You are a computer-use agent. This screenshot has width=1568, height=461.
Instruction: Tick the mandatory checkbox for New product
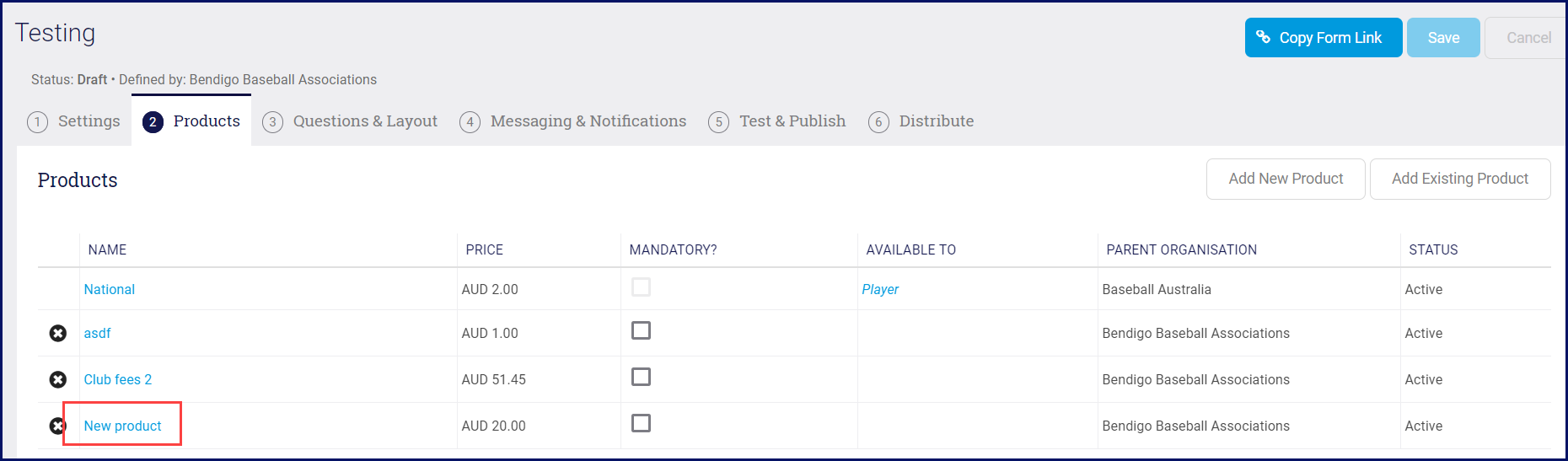(641, 423)
